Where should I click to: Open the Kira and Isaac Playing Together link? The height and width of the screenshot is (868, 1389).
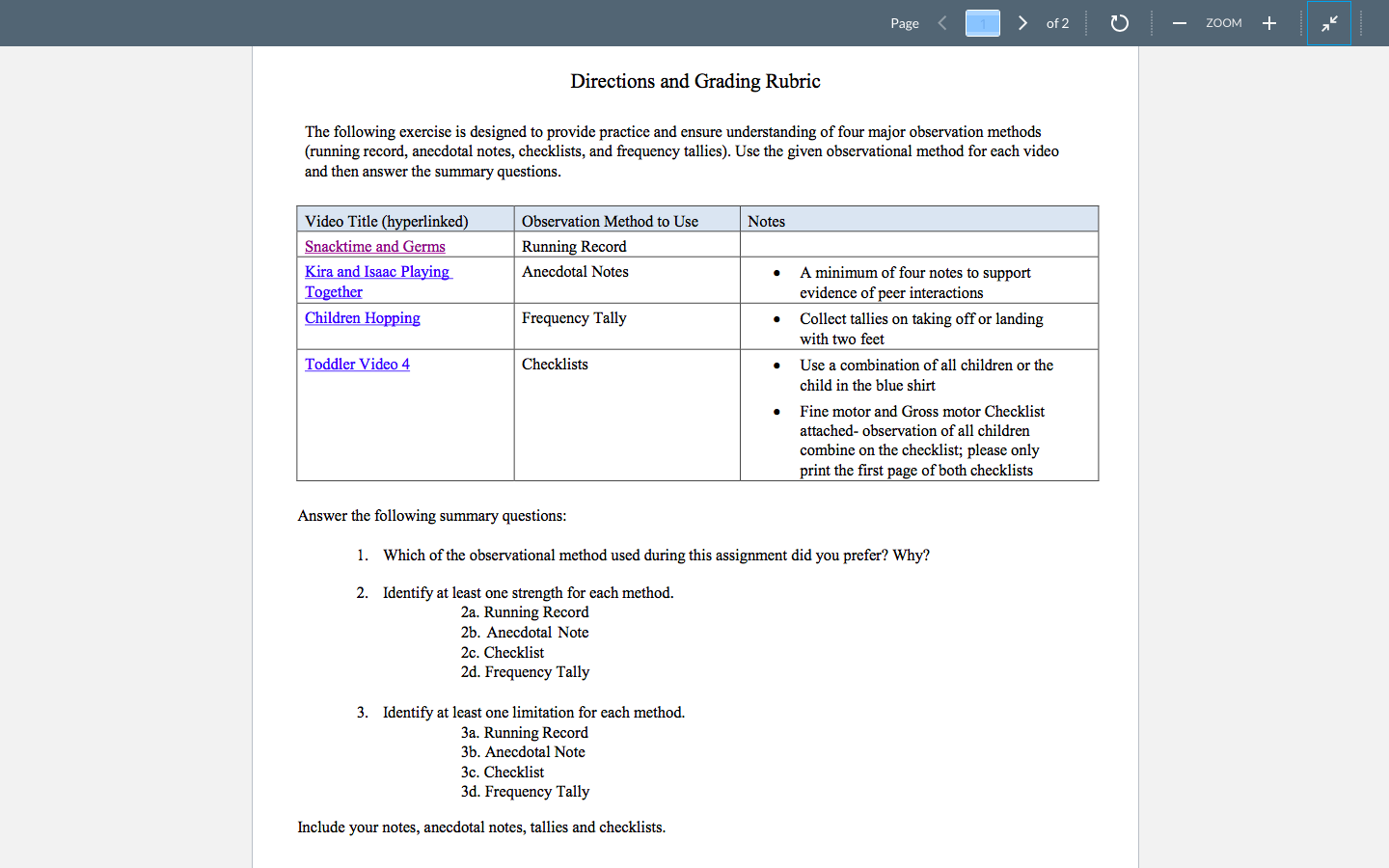point(378,282)
